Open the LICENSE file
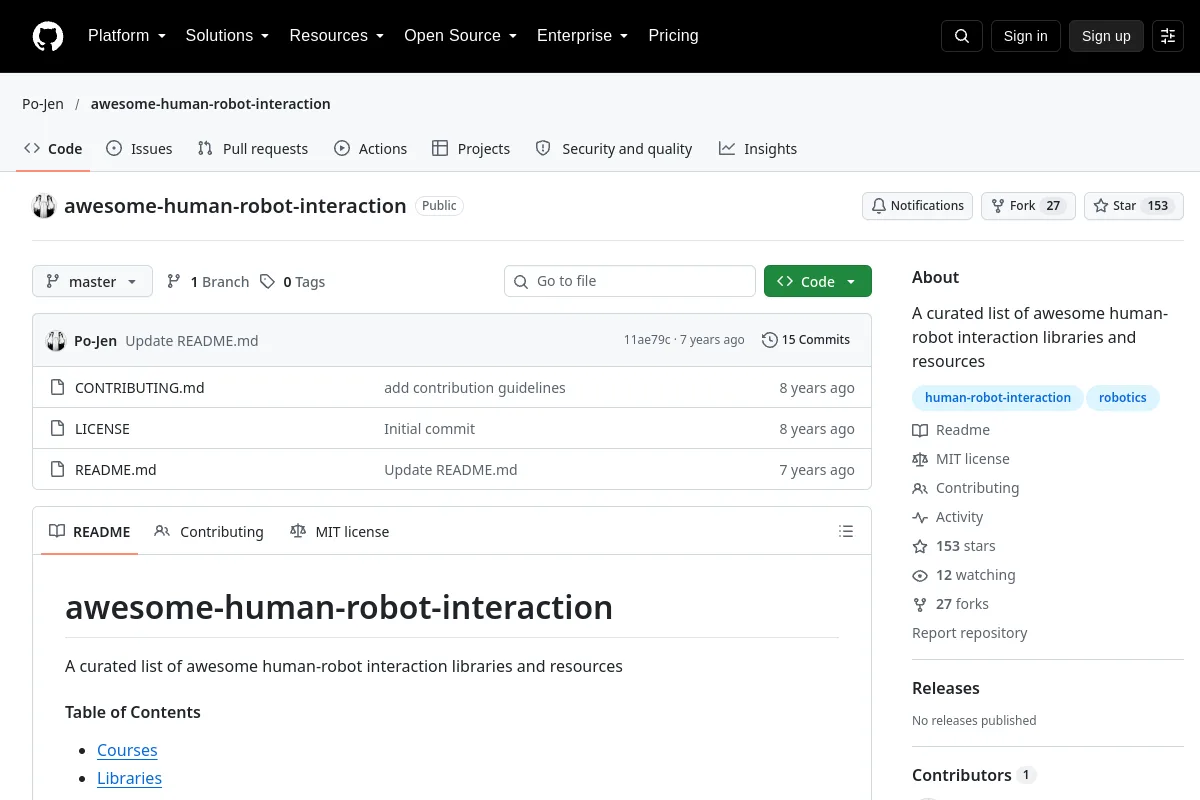Viewport: 1200px width, 800px height. pyautogui.click(x=102, y=428)
